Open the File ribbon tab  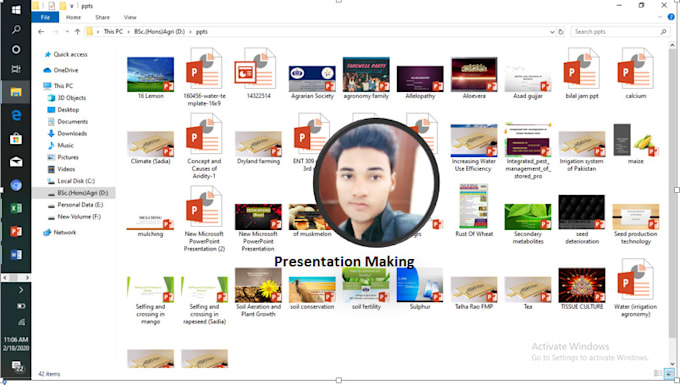(x=45, y=17)
